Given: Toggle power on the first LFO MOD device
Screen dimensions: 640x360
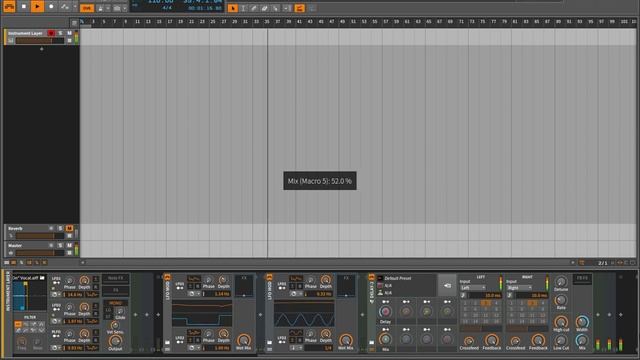Looking at the screenshot, I should pyautogui.click(x=167, y=278).
